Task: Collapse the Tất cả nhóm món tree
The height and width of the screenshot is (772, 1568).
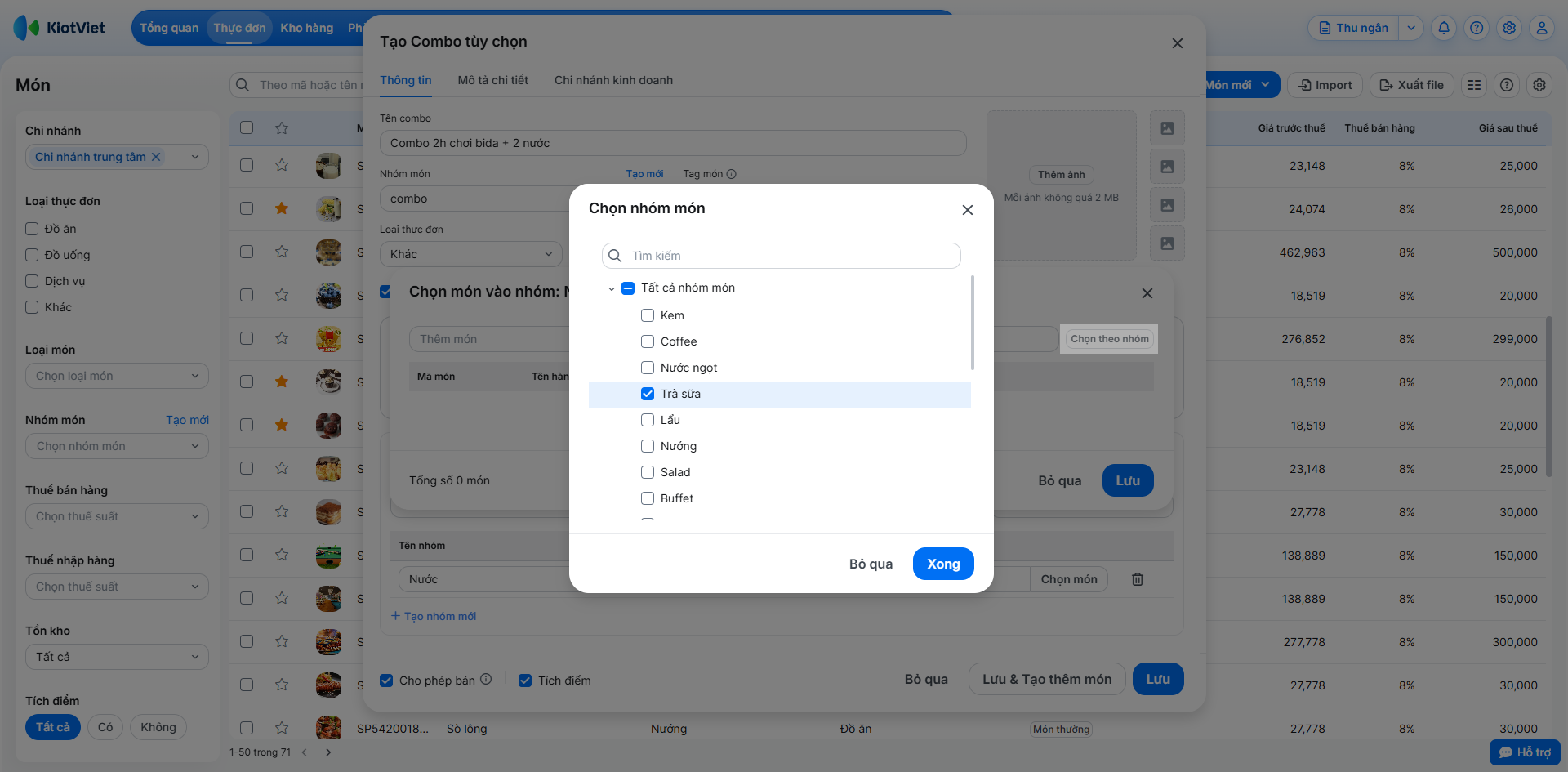Action: 612,288
